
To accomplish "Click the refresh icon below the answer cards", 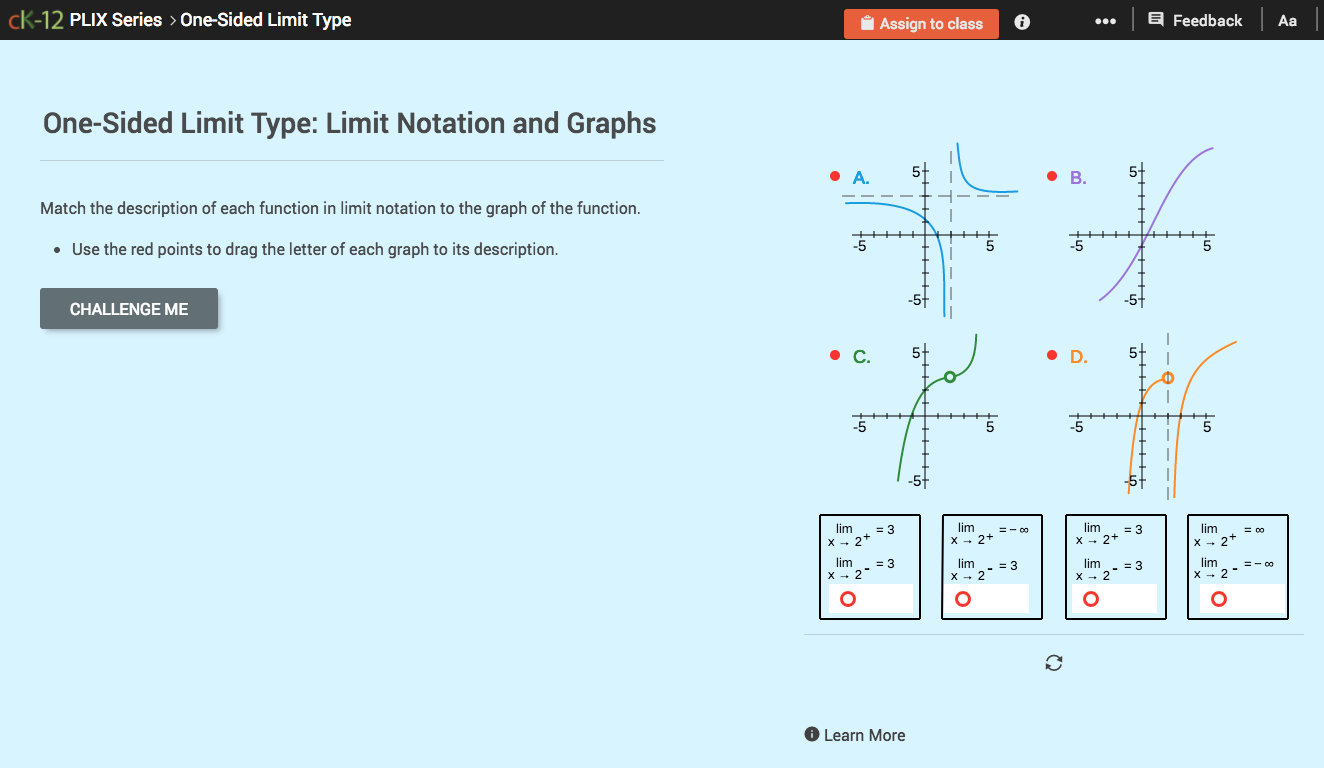I will (1054, 662).
